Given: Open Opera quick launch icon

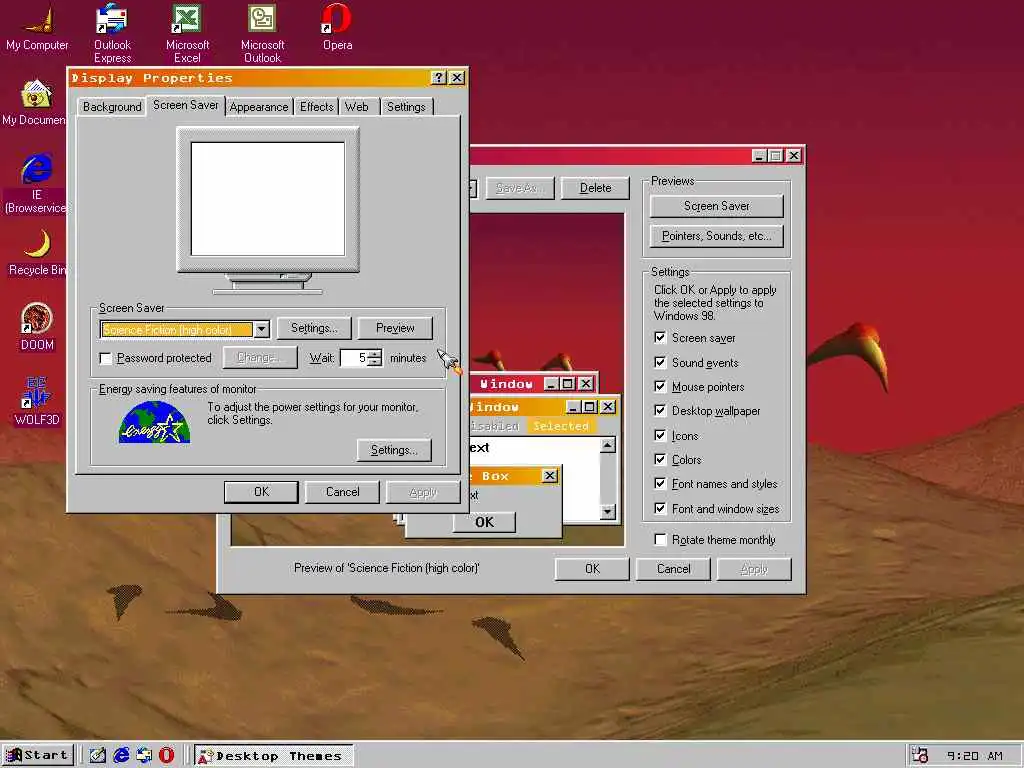Looking at the screenshot, I should pos(167,756).
